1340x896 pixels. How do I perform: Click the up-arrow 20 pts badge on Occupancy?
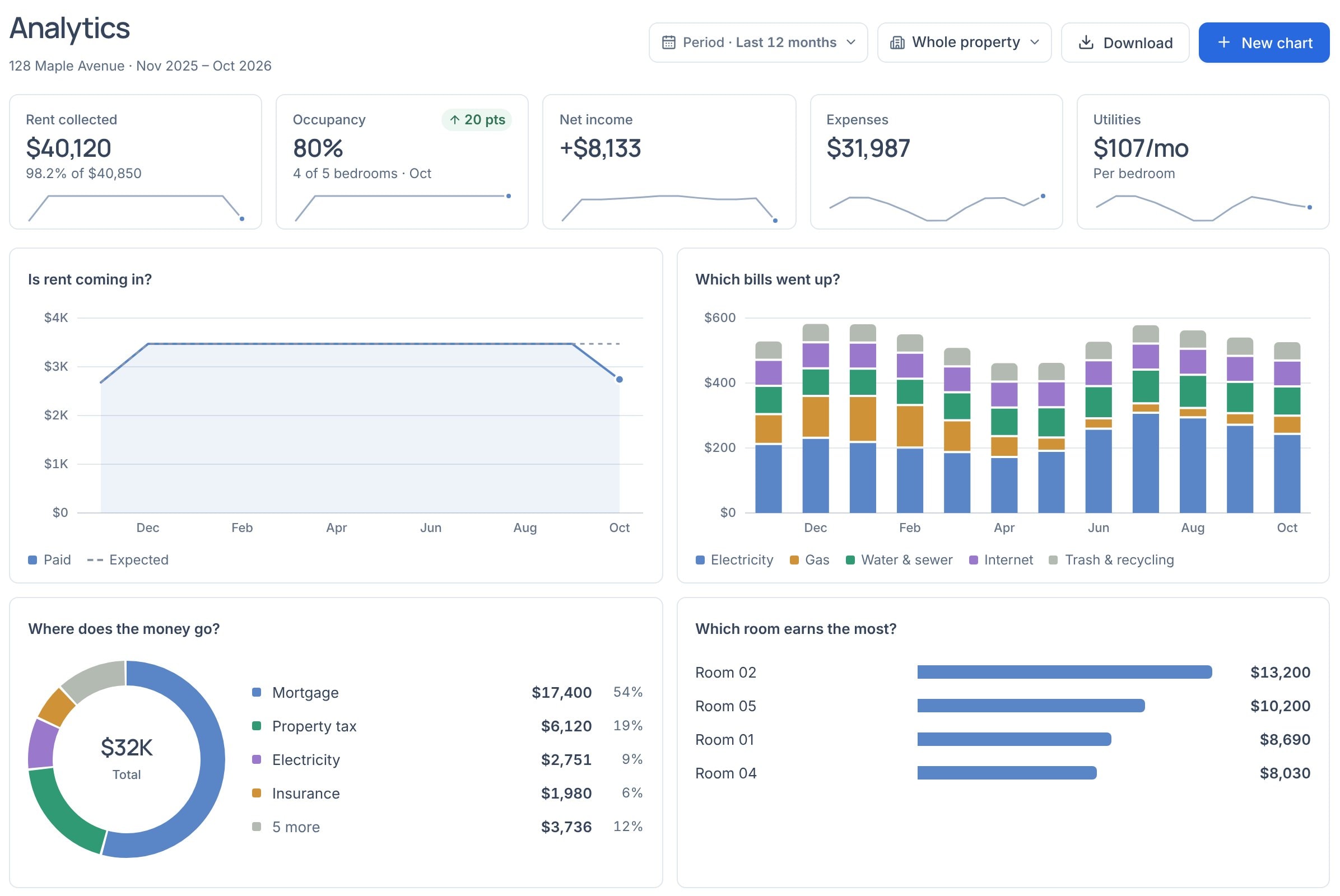476,120
